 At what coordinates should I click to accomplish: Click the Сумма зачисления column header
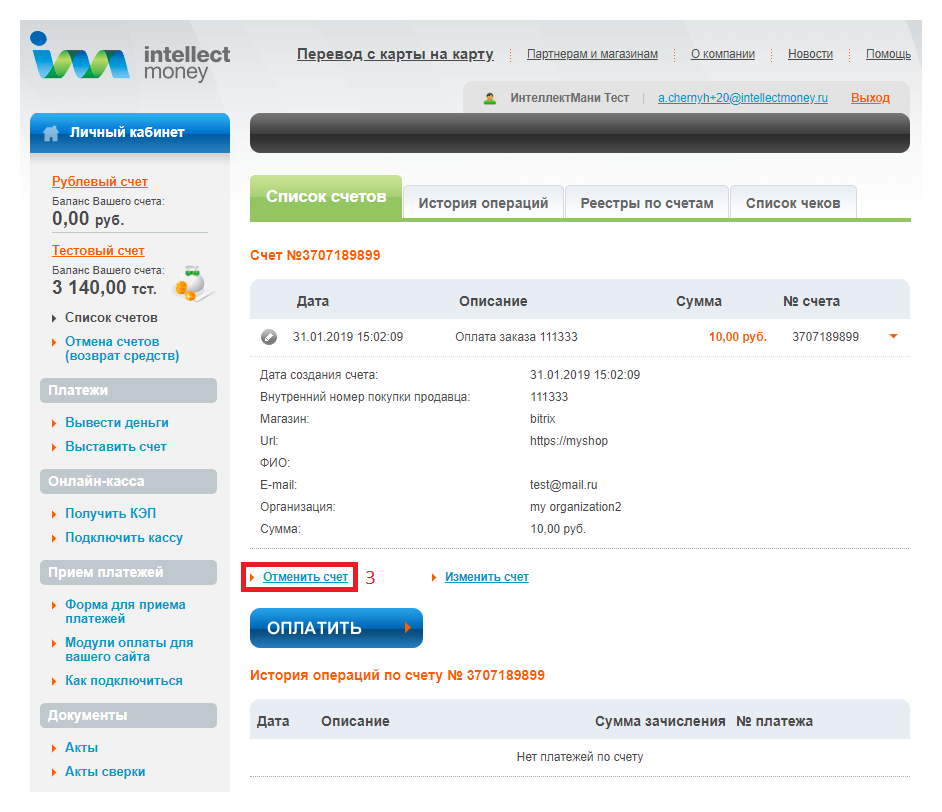tap(660, 721)
